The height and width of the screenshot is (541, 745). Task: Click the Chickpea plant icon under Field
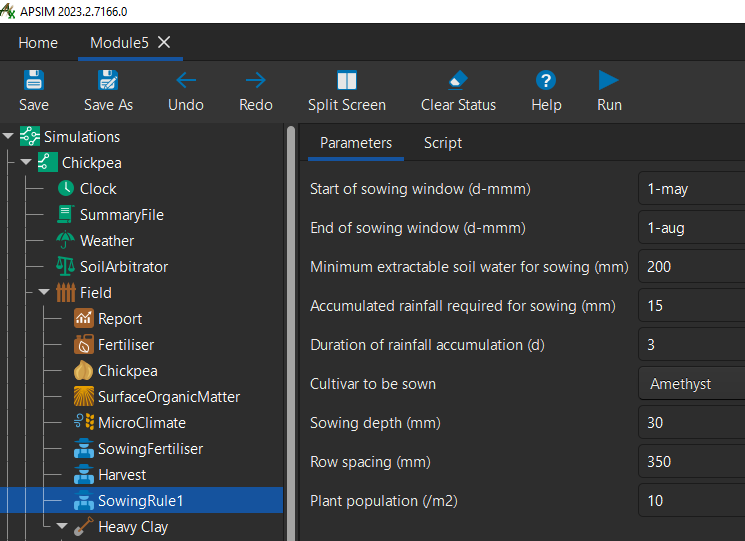84,370
